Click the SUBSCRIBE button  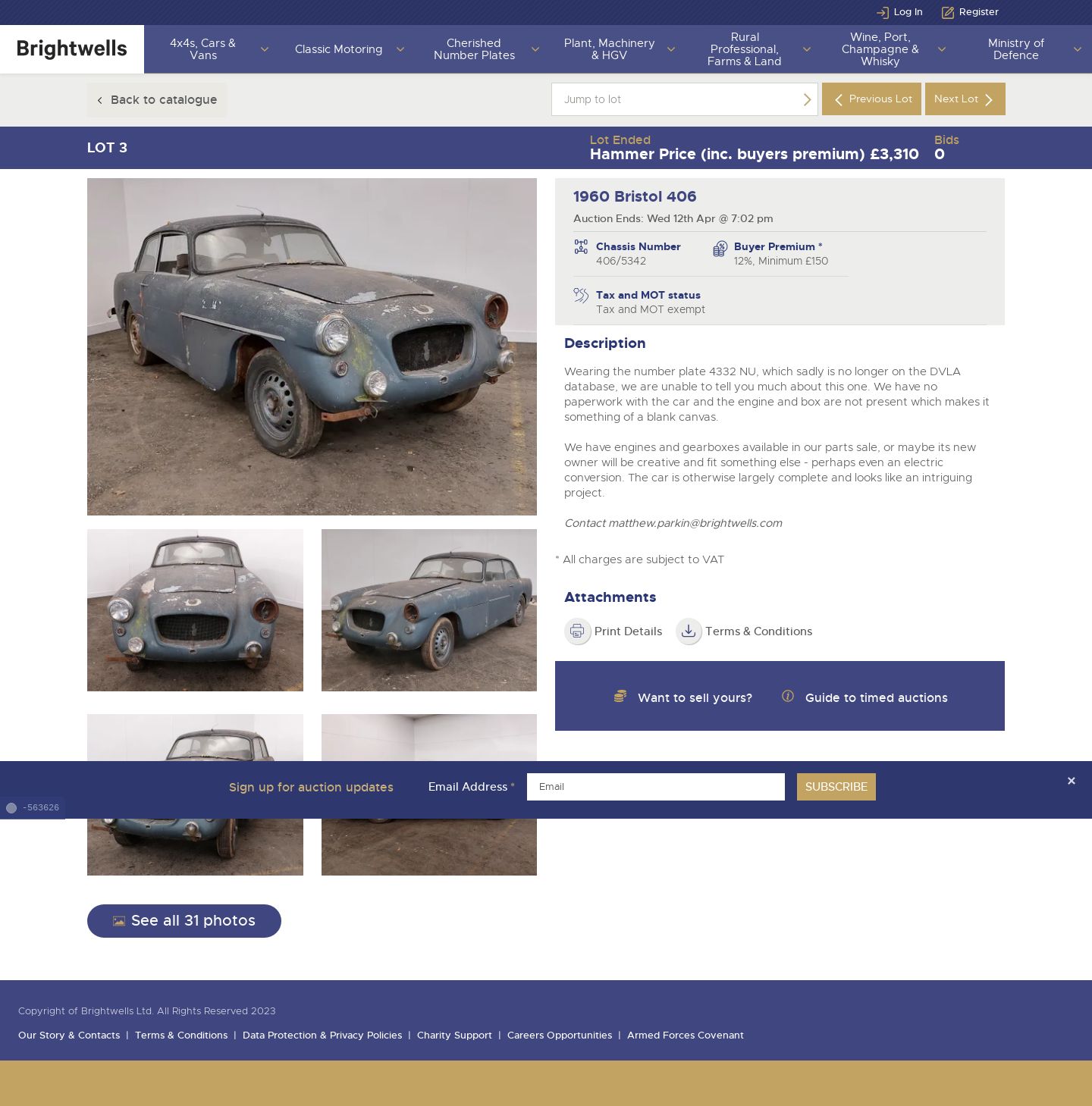coord(836,787)
